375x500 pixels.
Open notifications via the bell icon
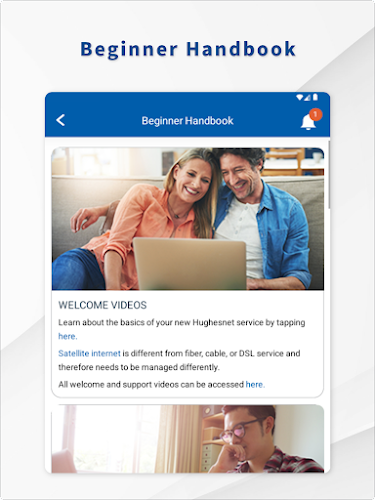tap(308, 122)
